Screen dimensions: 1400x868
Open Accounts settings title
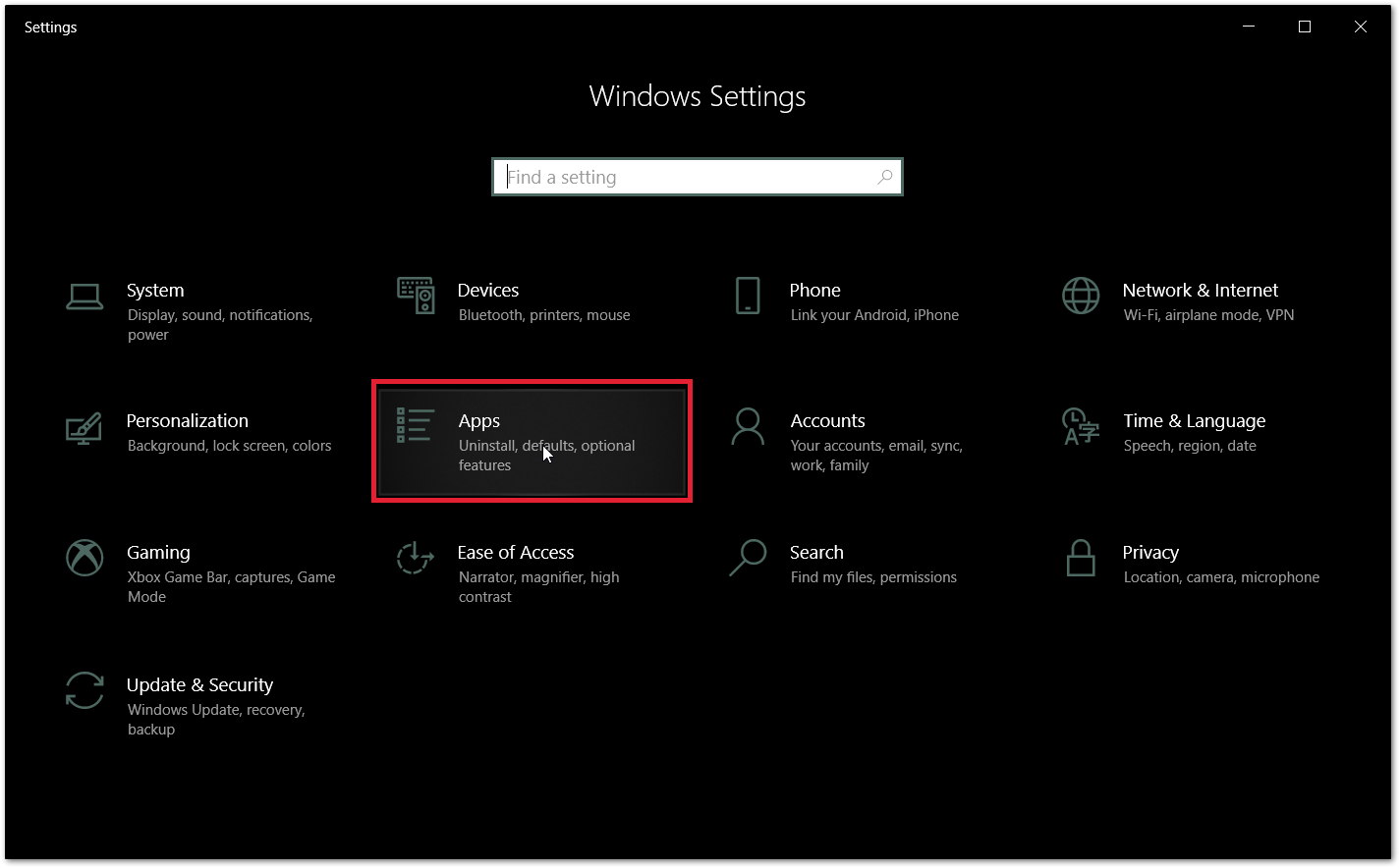pos(828,420)
